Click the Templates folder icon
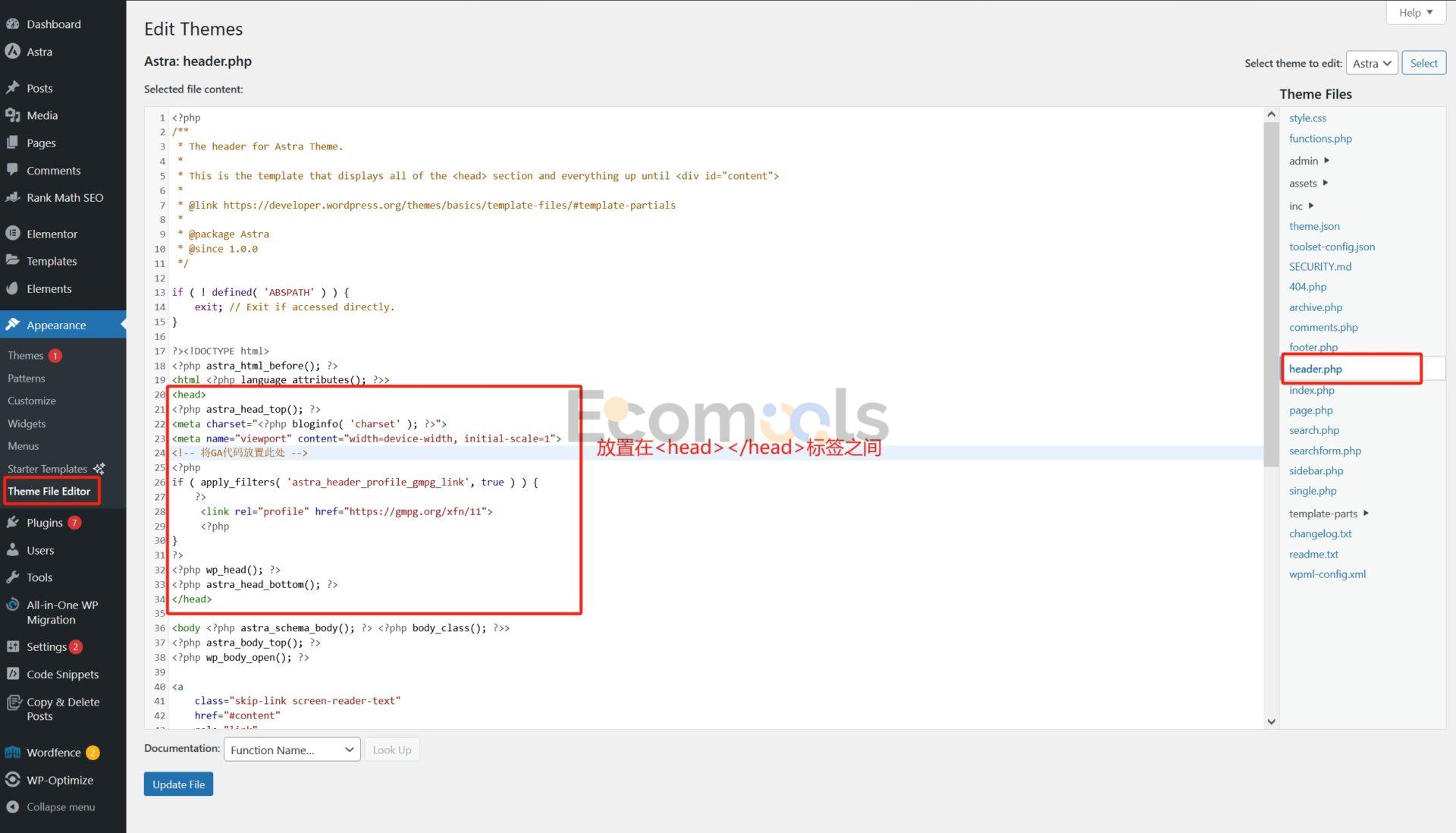 (12, 260)
